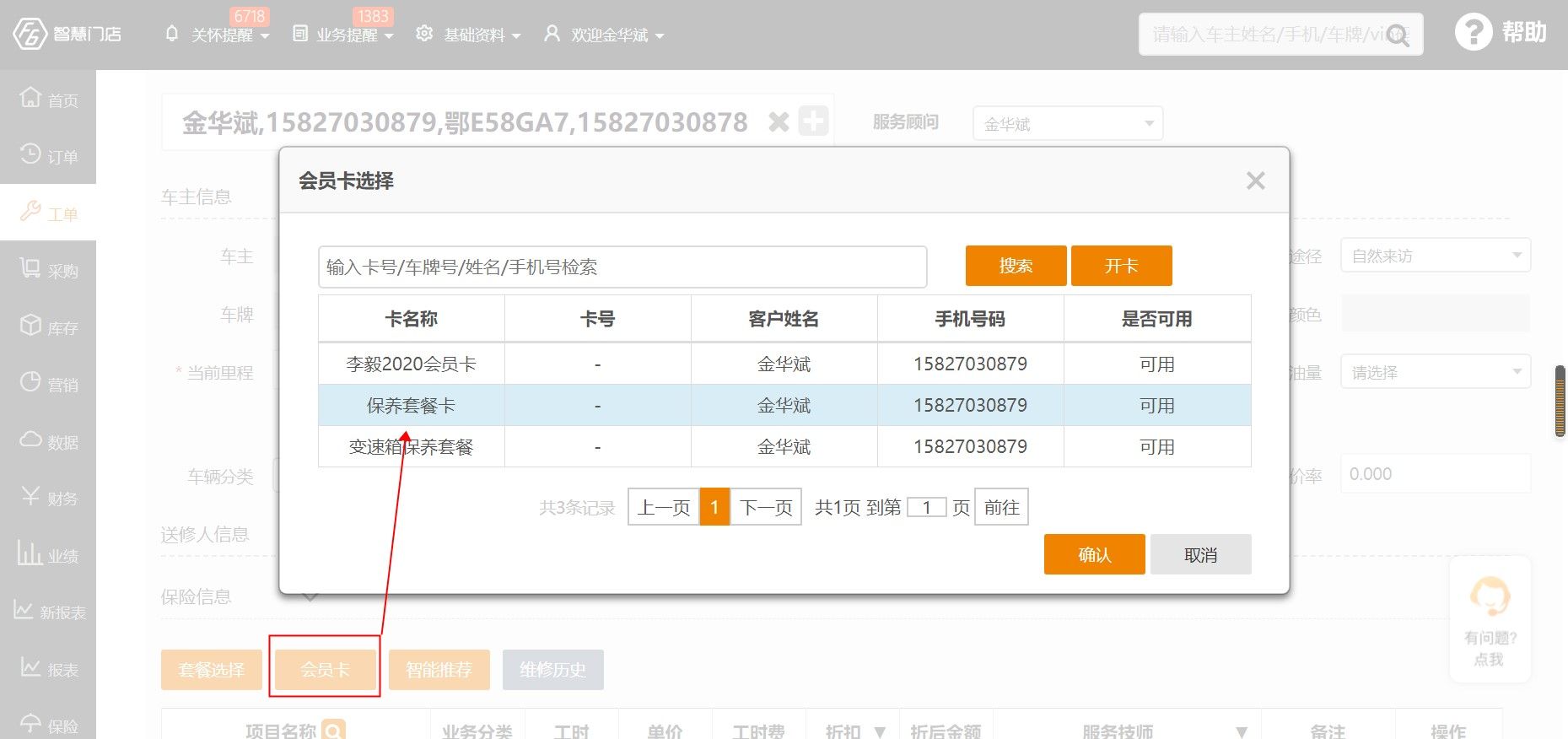Image resolution: width=1568 pixels, height=739 pixels.
Task: Go to next page 下一页
Action: click(766, 507)
